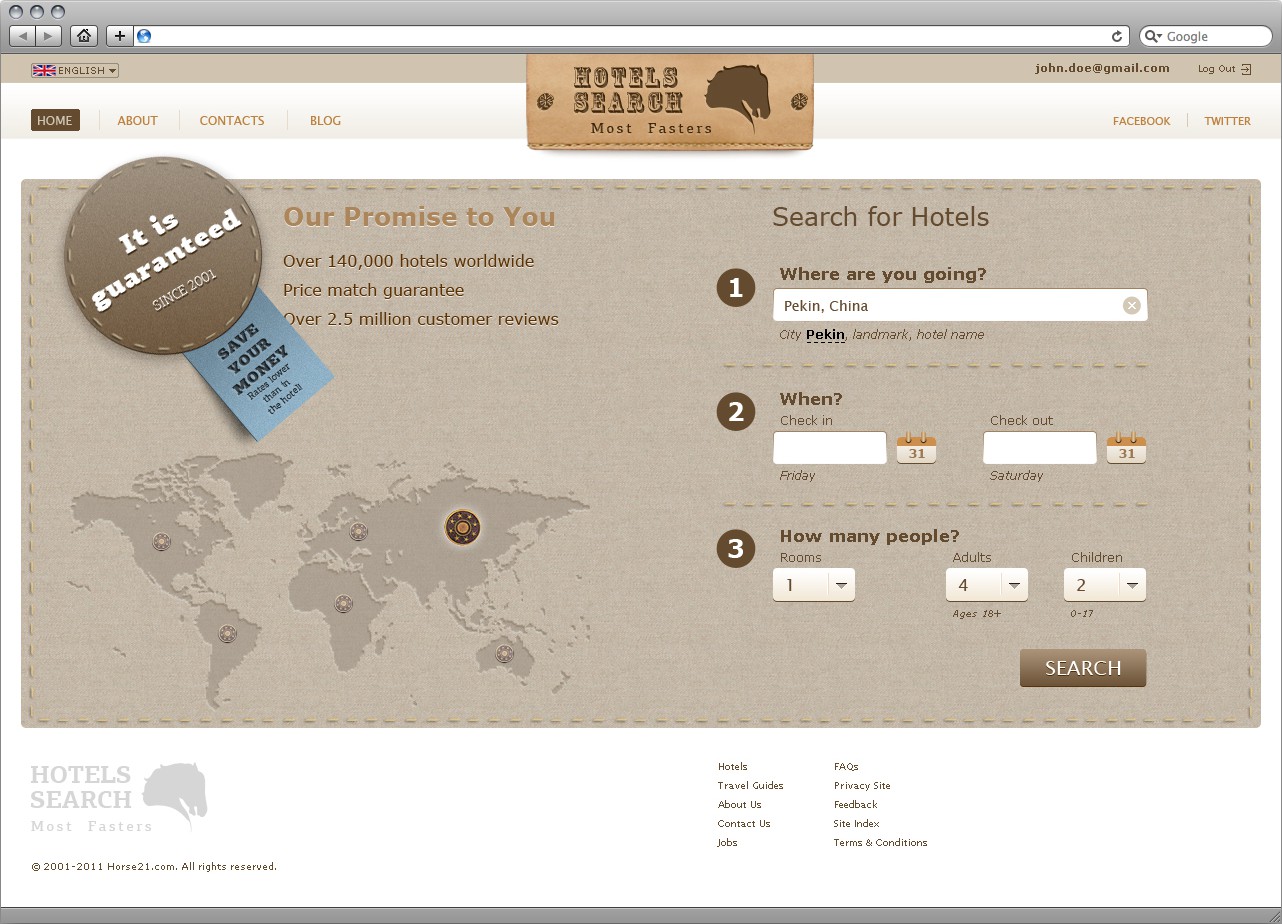1282x924 pixels.
Task: Open the Check in calendar icon
Action: [916, 448]
